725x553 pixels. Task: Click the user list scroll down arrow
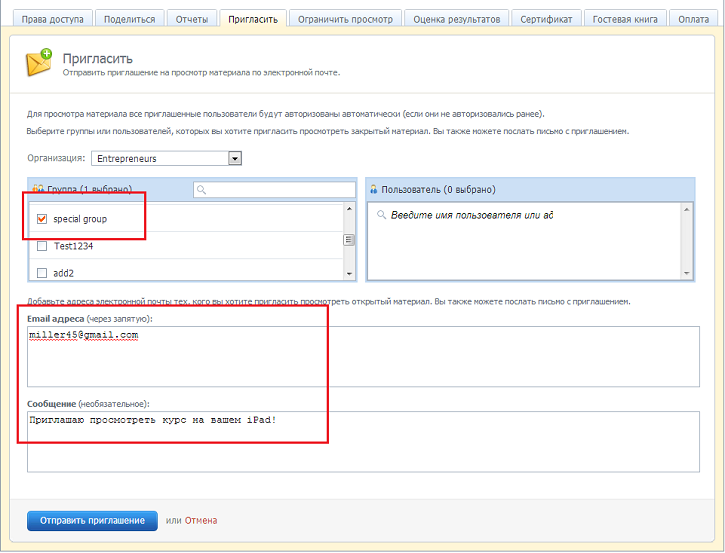coord(687,274)
